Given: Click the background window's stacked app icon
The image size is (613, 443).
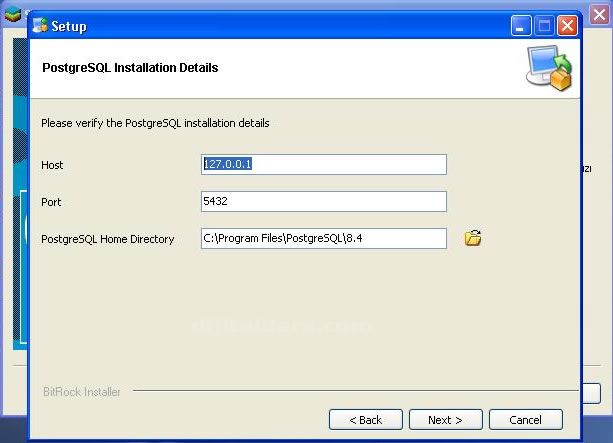Looking at the screenshot, I should (12, 14).
